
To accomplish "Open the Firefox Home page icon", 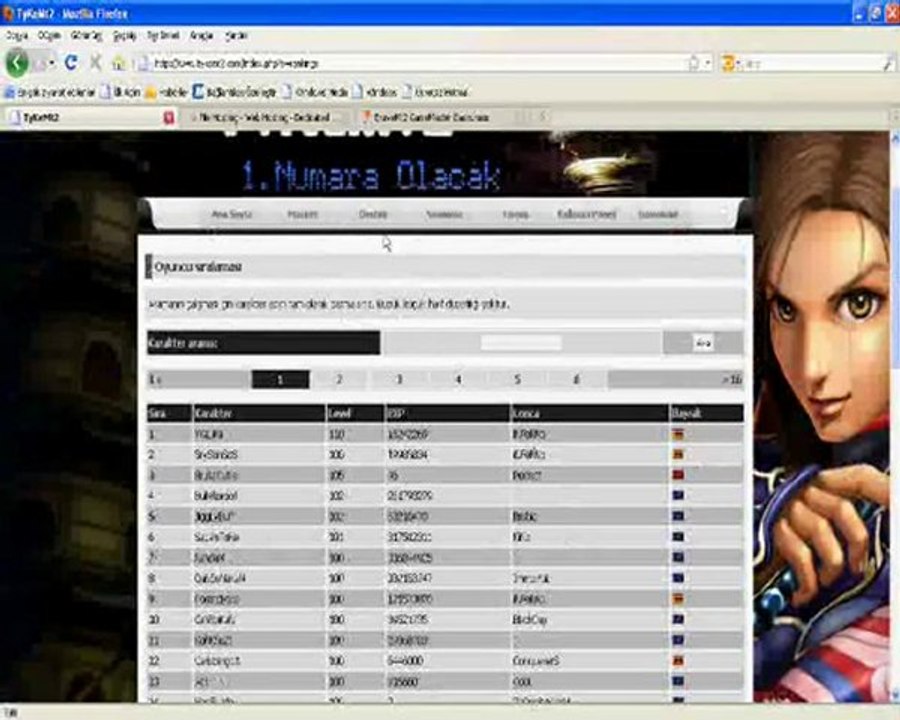I will (x=118, y=63).
